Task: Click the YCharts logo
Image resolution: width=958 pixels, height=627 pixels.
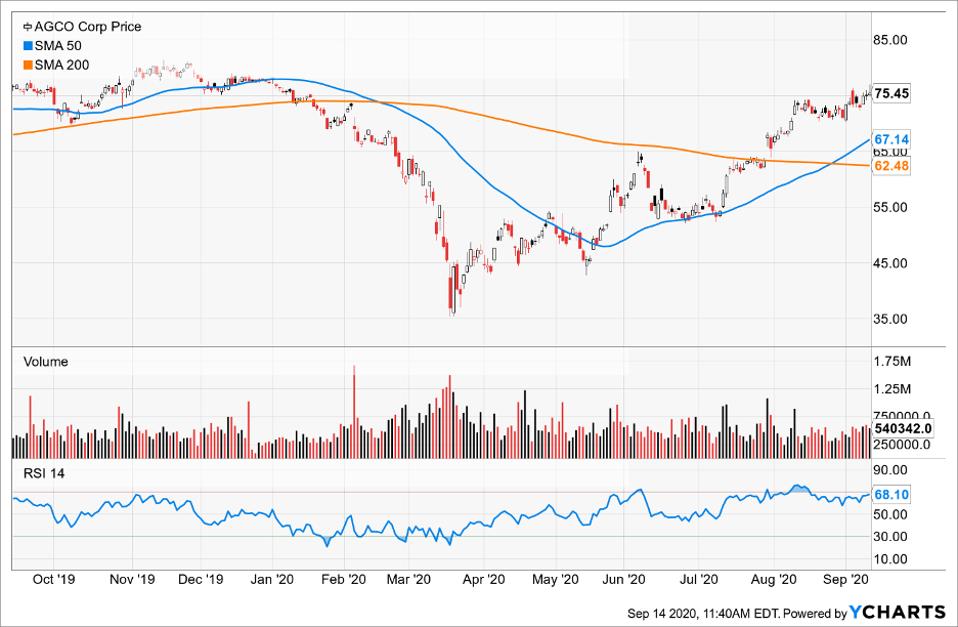Action: 898,611
